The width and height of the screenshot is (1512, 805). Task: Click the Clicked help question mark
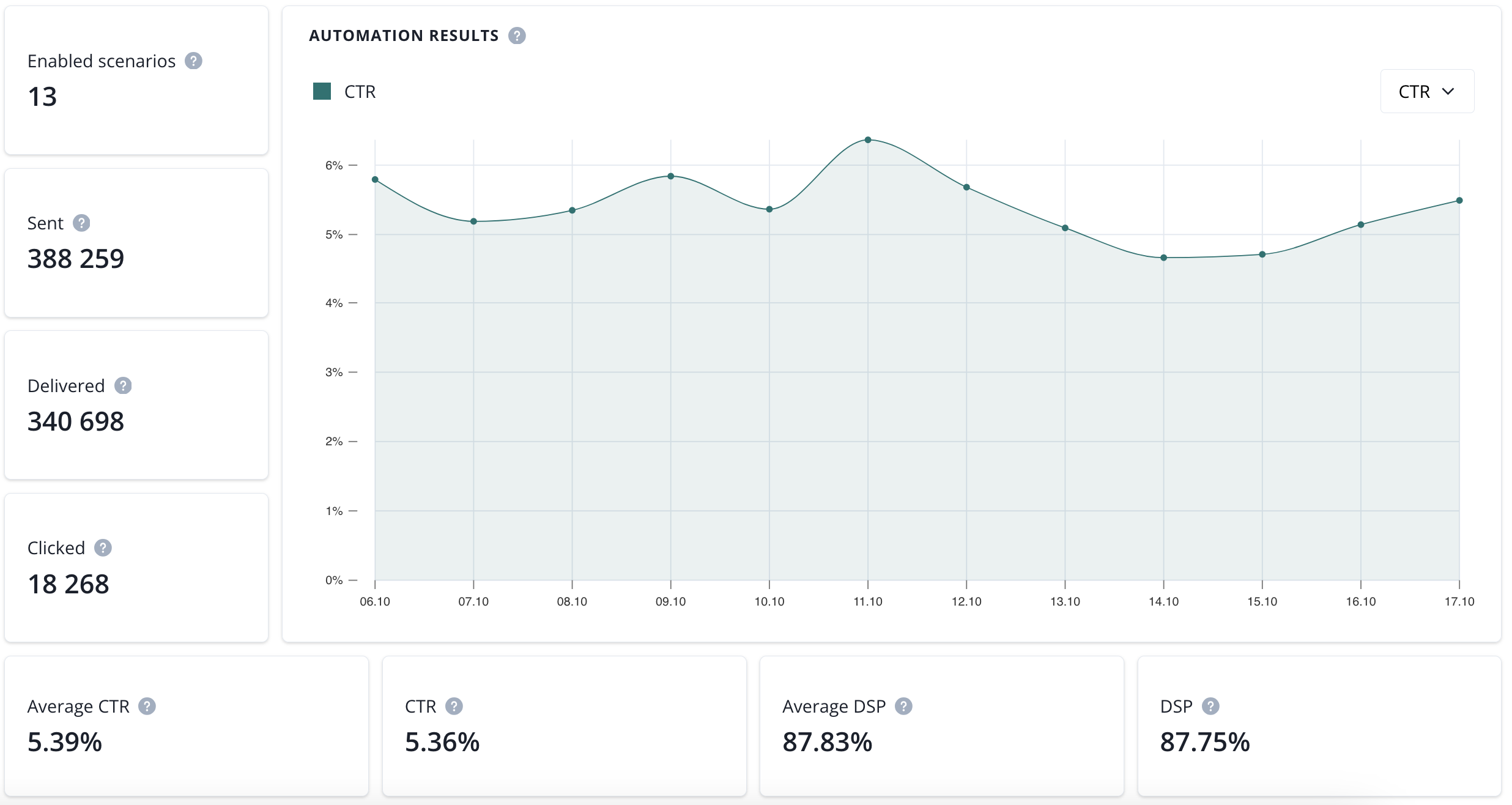pos(103,548)
